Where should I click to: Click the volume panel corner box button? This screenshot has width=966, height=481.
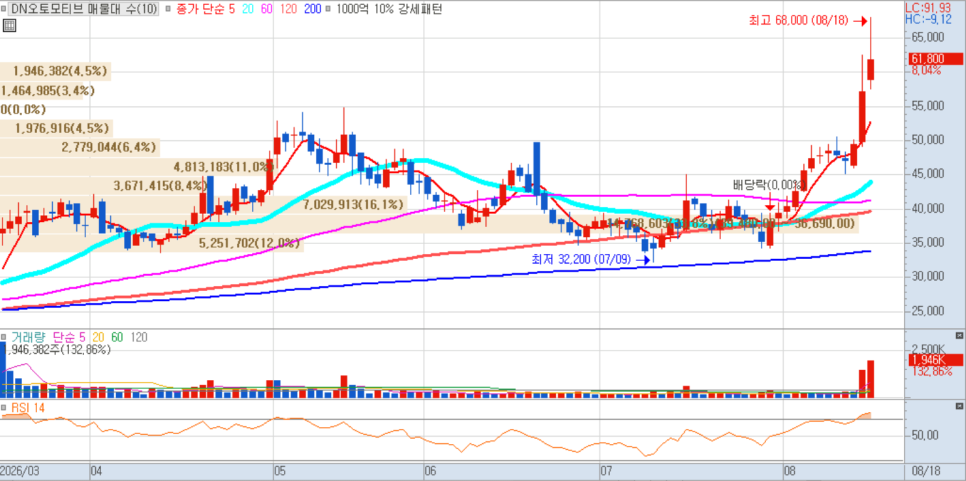(958, 335)
